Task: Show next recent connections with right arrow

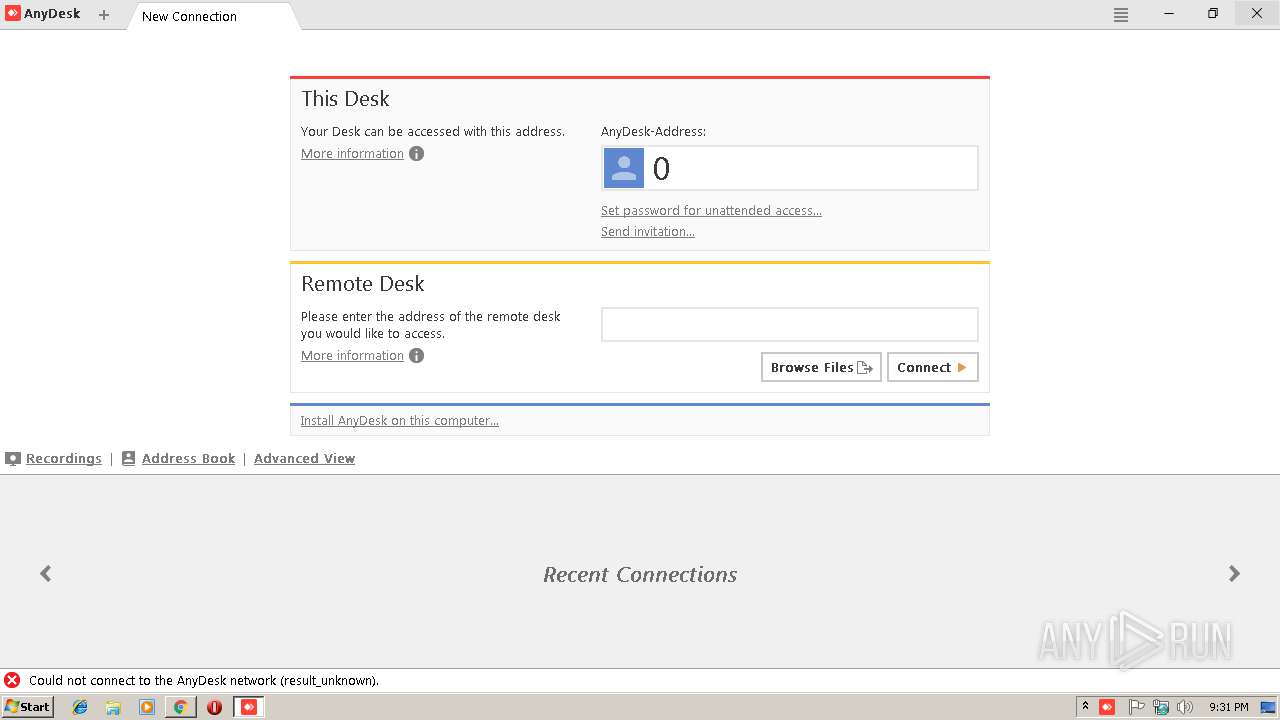Action: click(x=1234, y=573)
